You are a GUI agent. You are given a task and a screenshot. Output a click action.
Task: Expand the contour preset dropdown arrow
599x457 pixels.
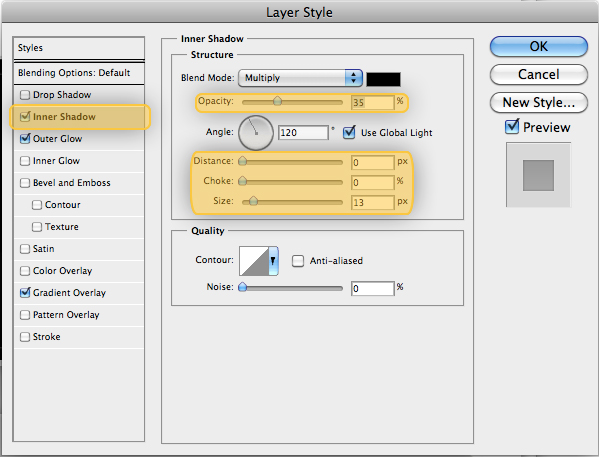274,261
